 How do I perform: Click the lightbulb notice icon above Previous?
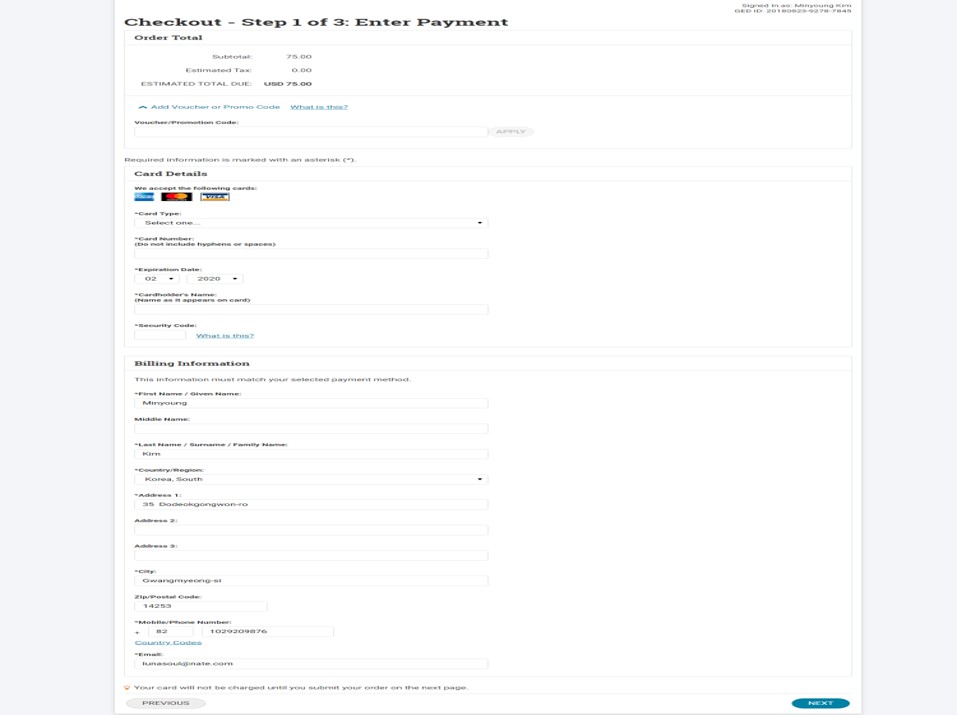point(127,688)
